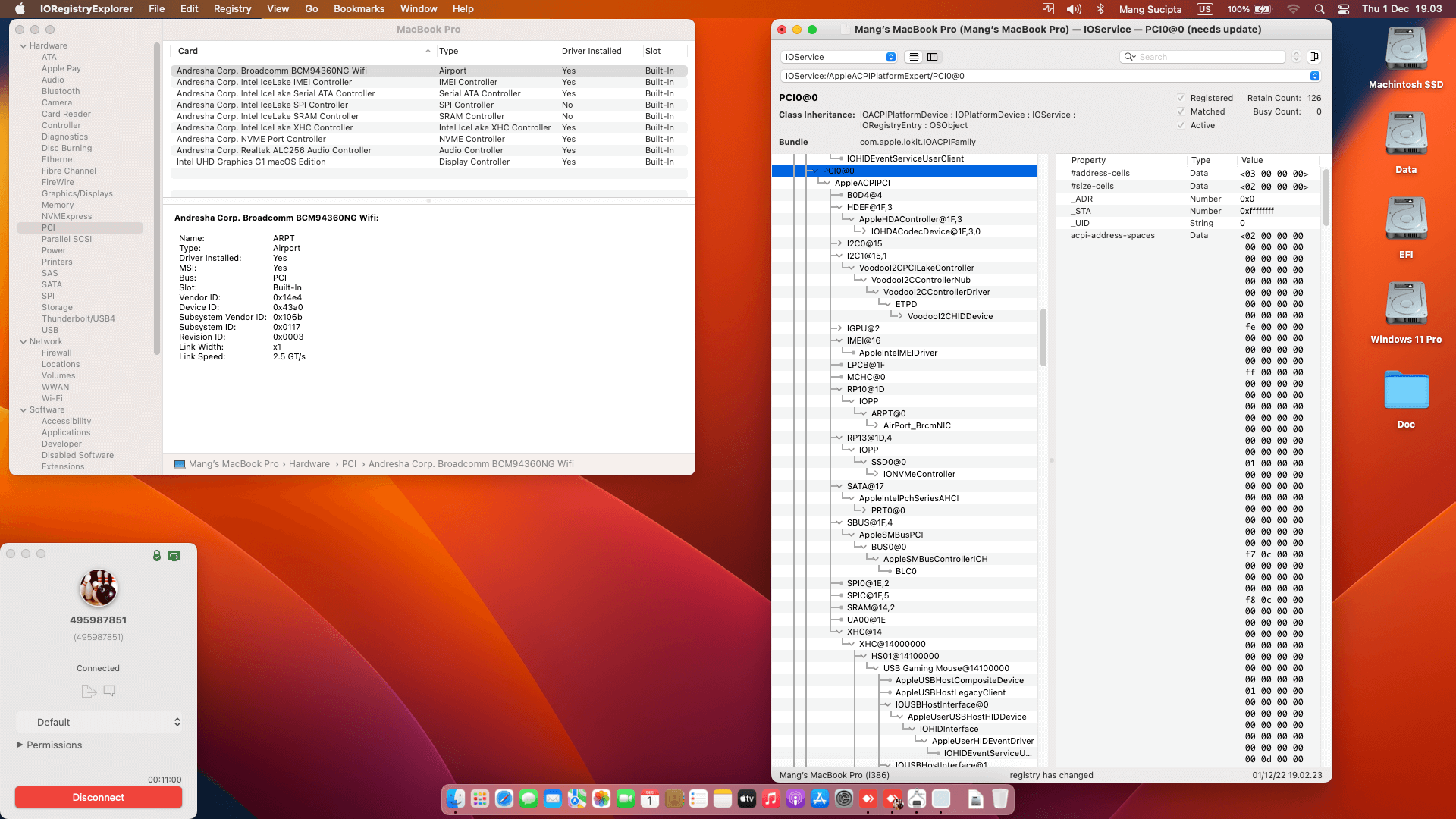Select NVMExpress in System Information sidebar
This screenshot has height=819, width=1456.
(67, 217)
